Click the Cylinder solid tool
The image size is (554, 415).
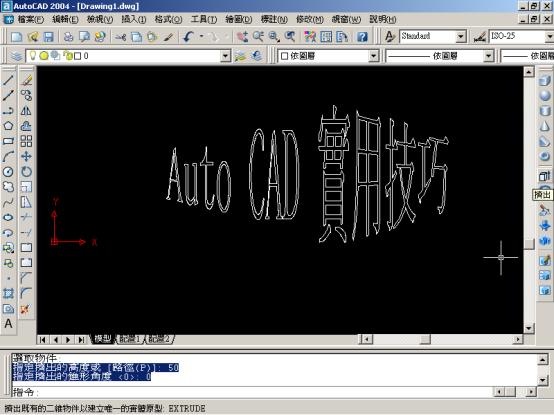[544, 111]
